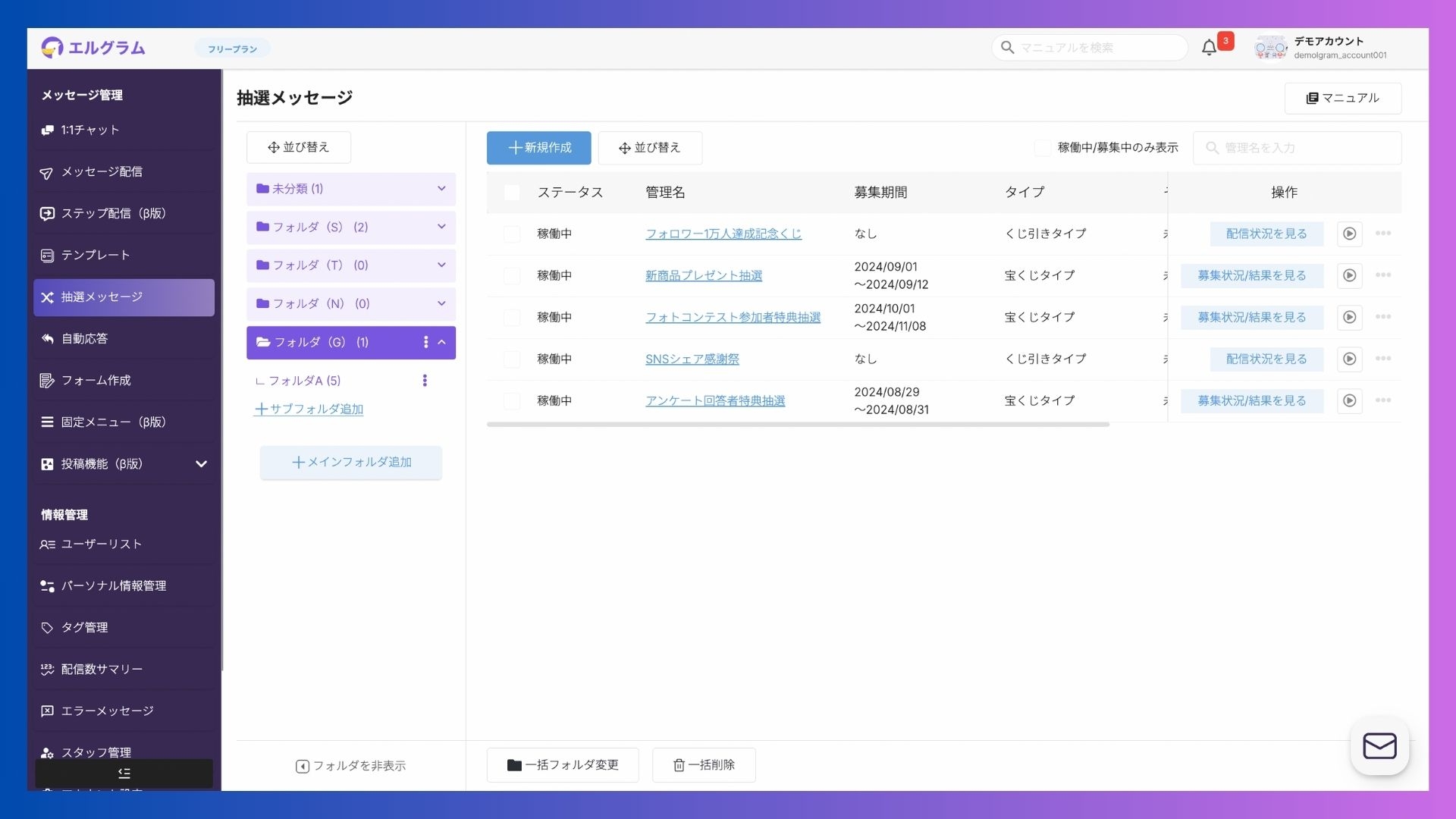
Task: Click the horizontal table scrollbar
Action: tap(797, 425)
